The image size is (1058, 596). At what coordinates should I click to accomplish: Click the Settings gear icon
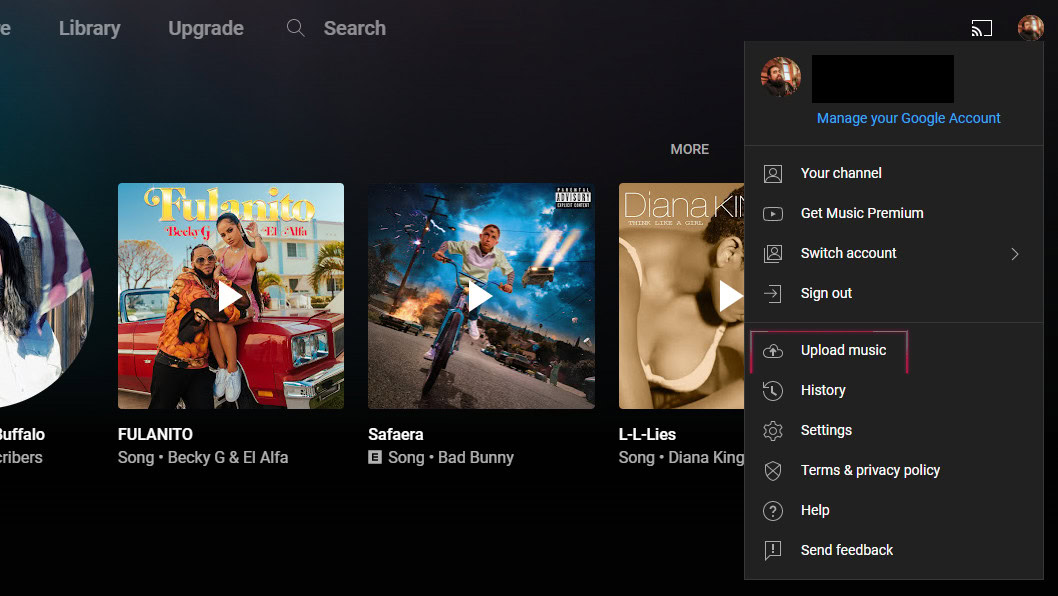click(x=773, y=431)
